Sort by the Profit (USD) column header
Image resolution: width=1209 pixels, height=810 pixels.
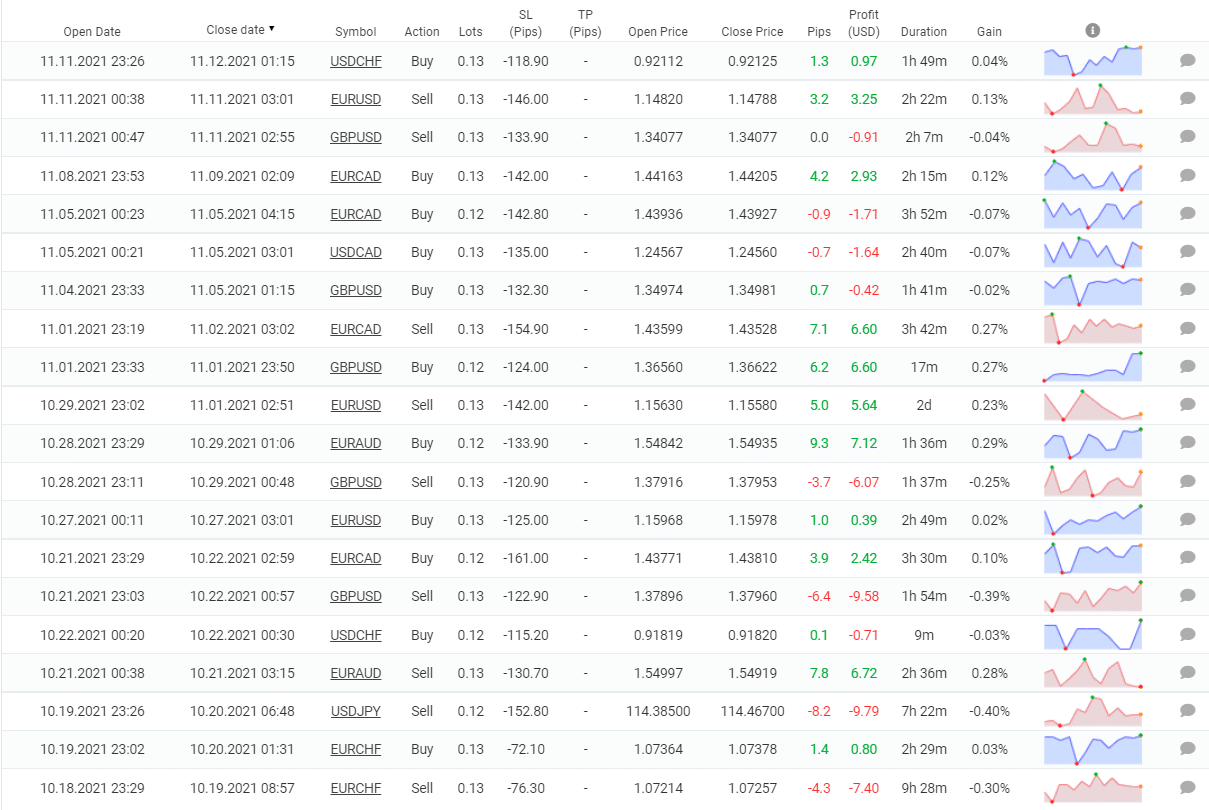[x=863, y=23]
